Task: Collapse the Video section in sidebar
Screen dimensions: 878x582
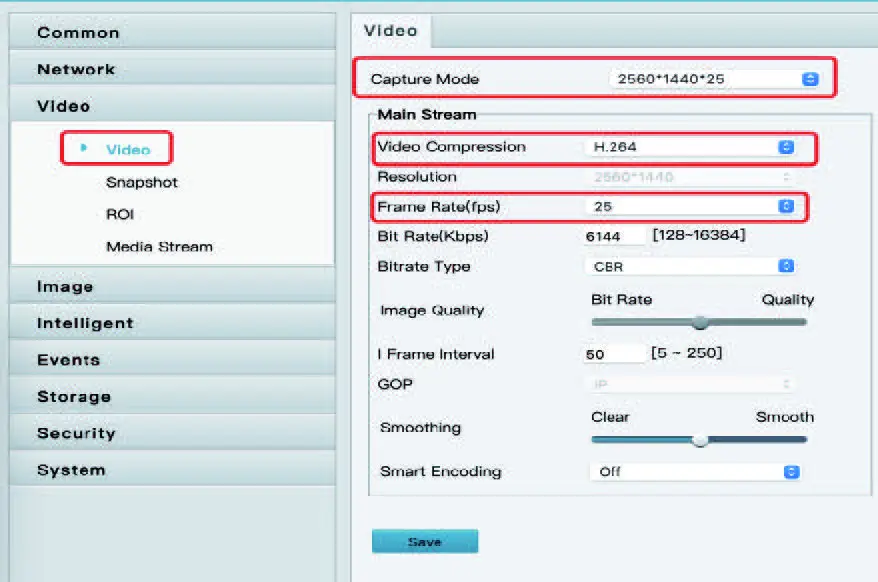Action: 172,106
